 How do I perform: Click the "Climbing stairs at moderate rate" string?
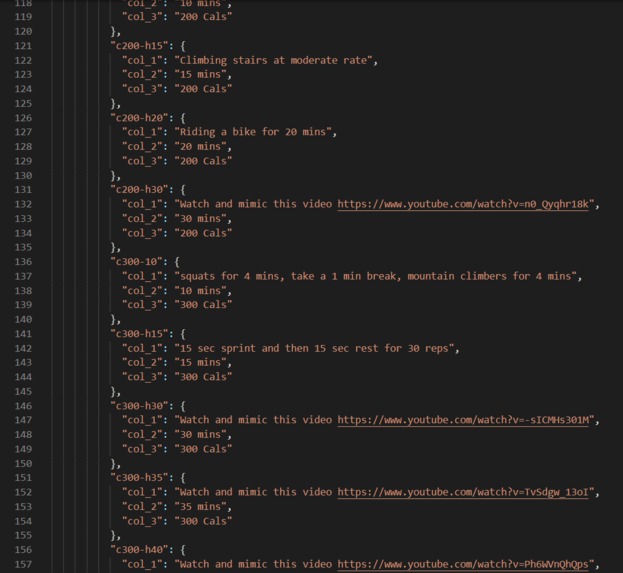click(x=273, y=60)
